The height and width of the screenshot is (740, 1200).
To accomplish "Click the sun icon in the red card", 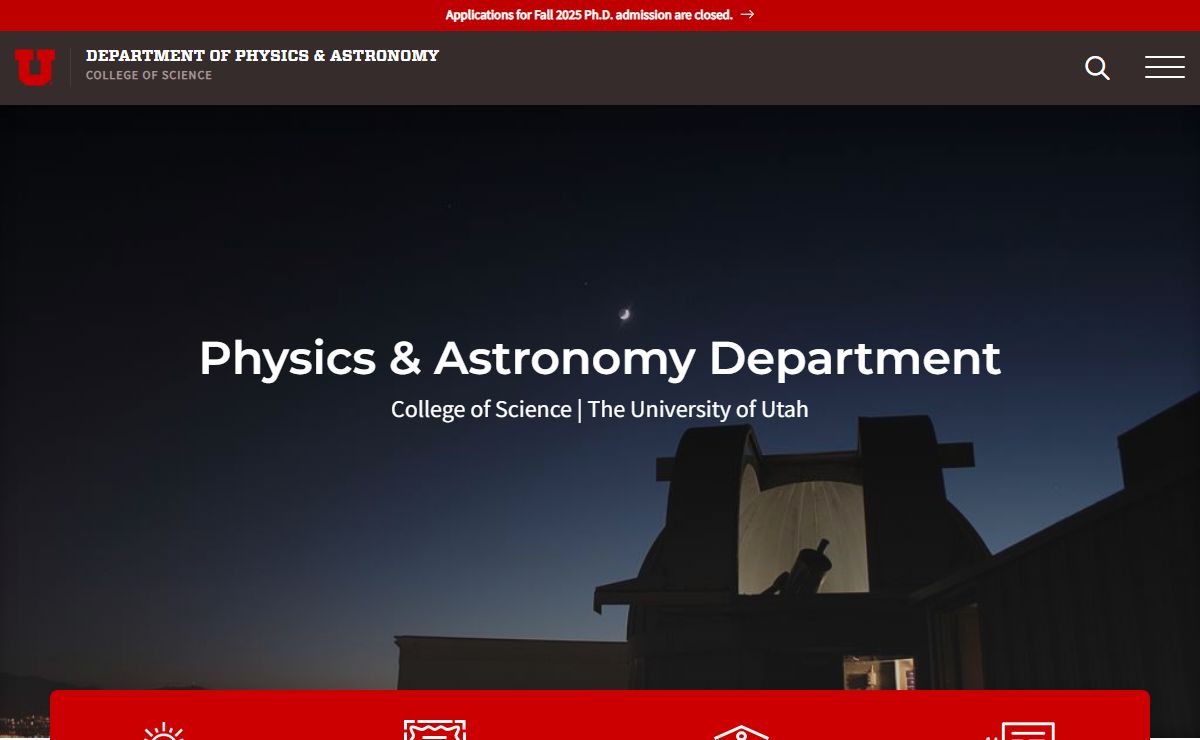I will click(x=164, y=731).
